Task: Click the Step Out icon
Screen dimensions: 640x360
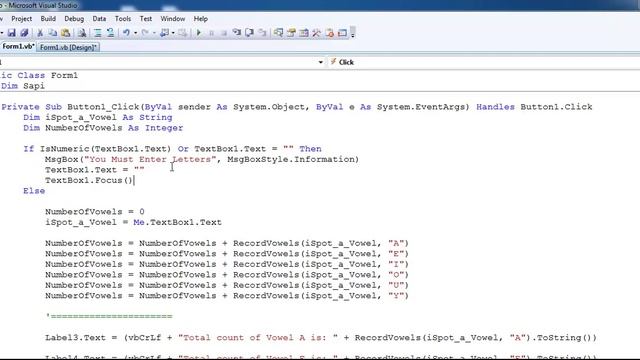Action: point(262,33)
